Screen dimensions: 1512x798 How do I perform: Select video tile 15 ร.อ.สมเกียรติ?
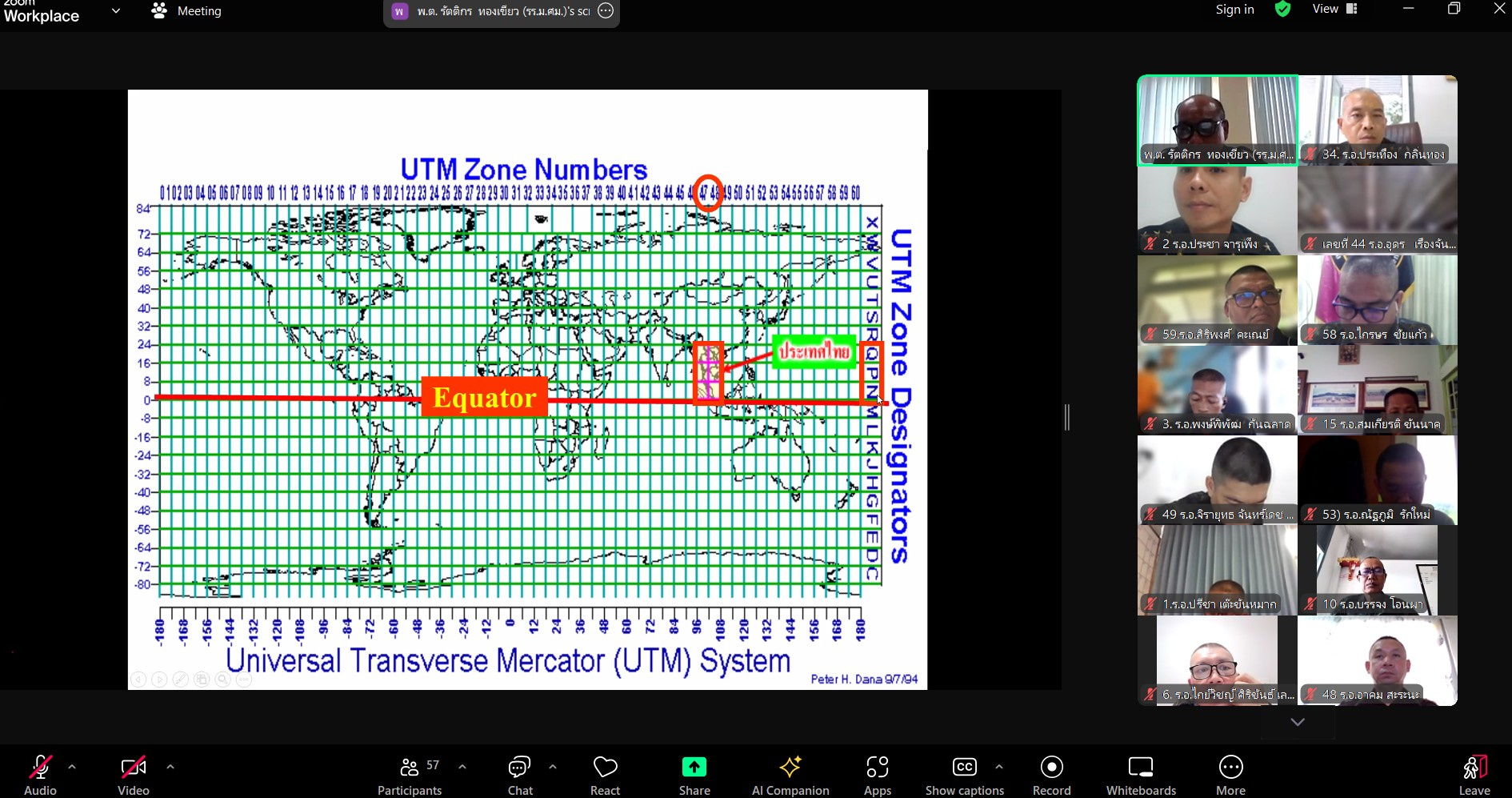tap(1378, 390)
